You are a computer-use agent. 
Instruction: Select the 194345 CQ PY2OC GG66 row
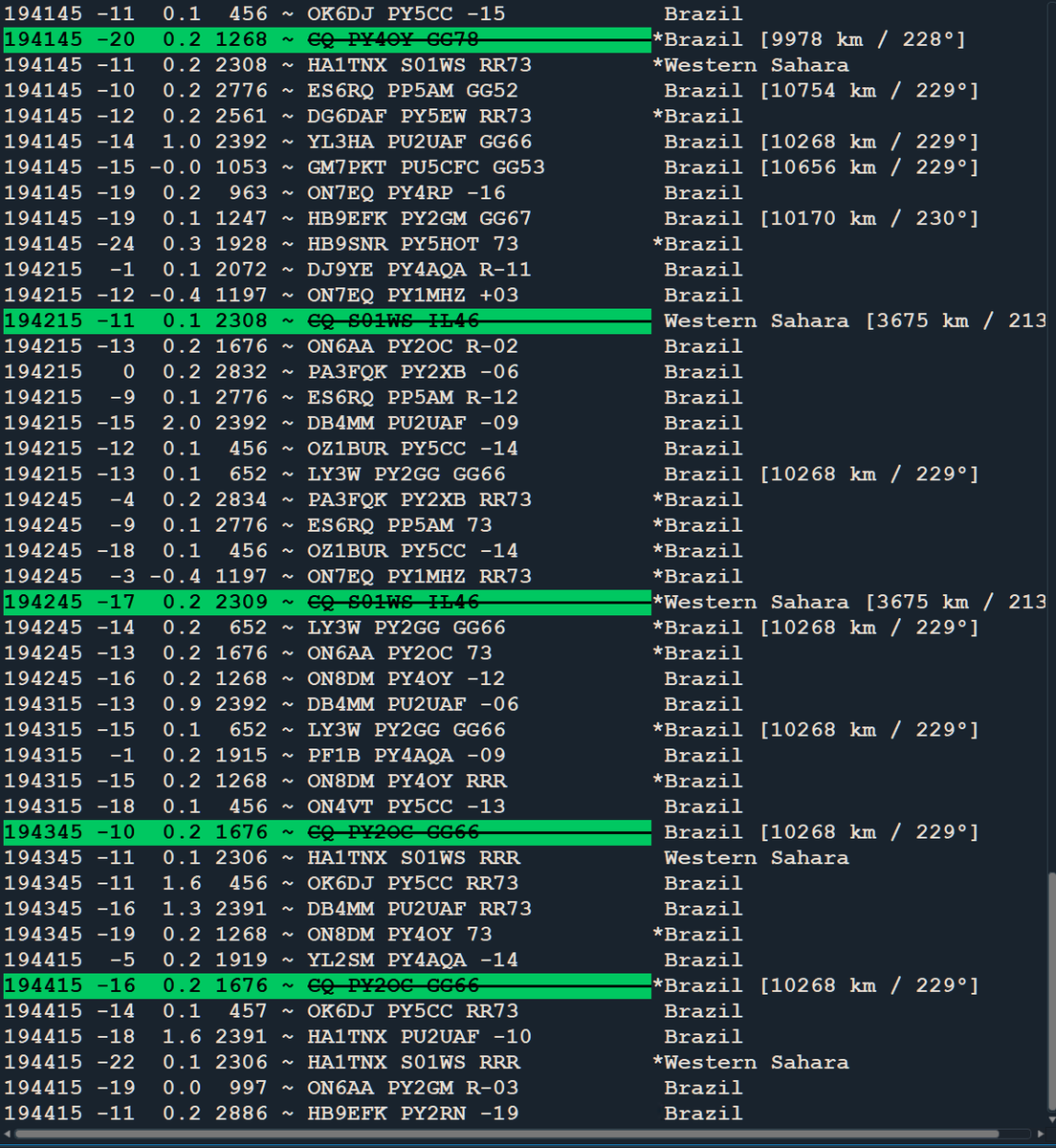click(x=524, y=832)
